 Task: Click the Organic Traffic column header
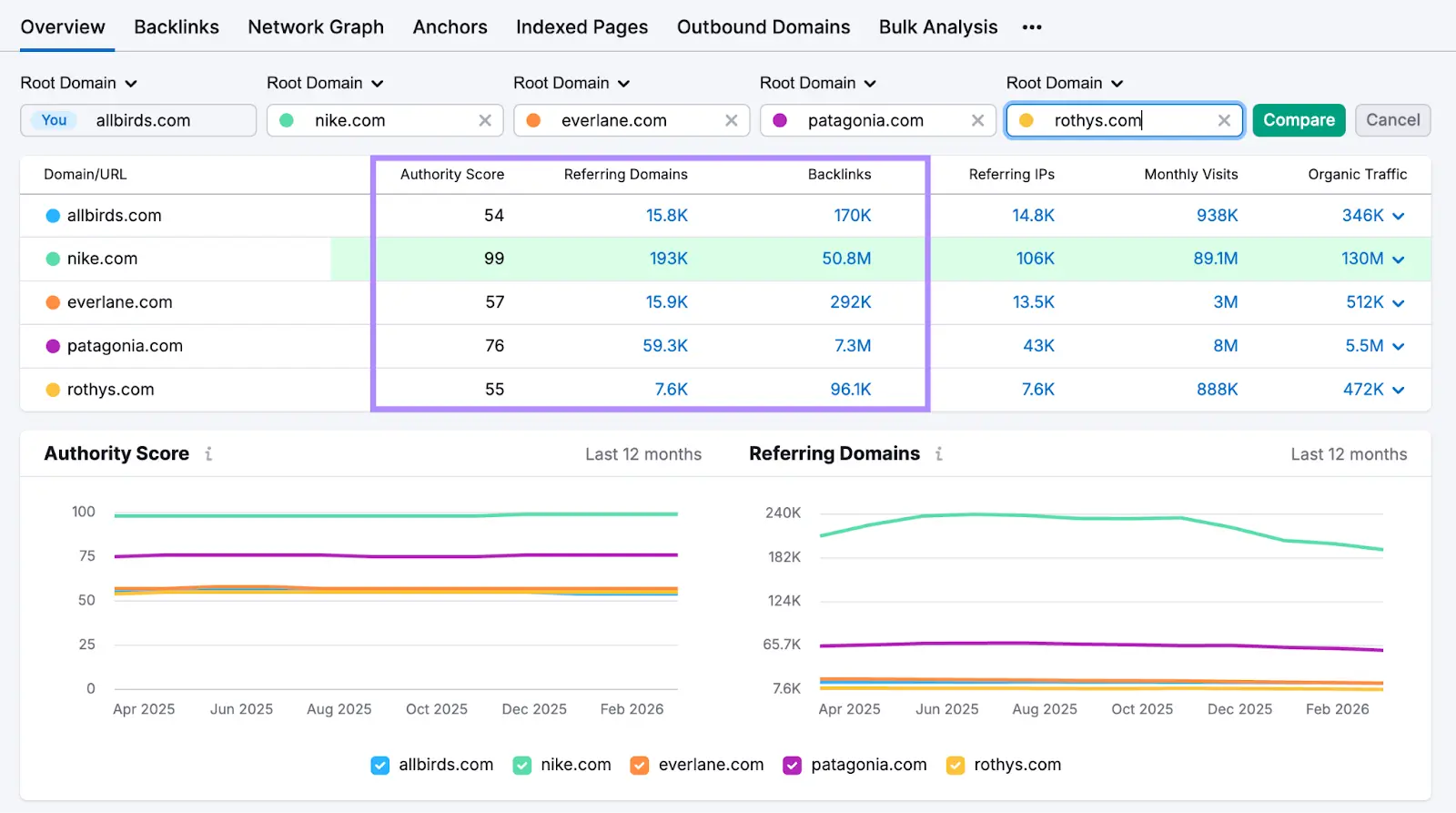click(x=1358, y=174)
